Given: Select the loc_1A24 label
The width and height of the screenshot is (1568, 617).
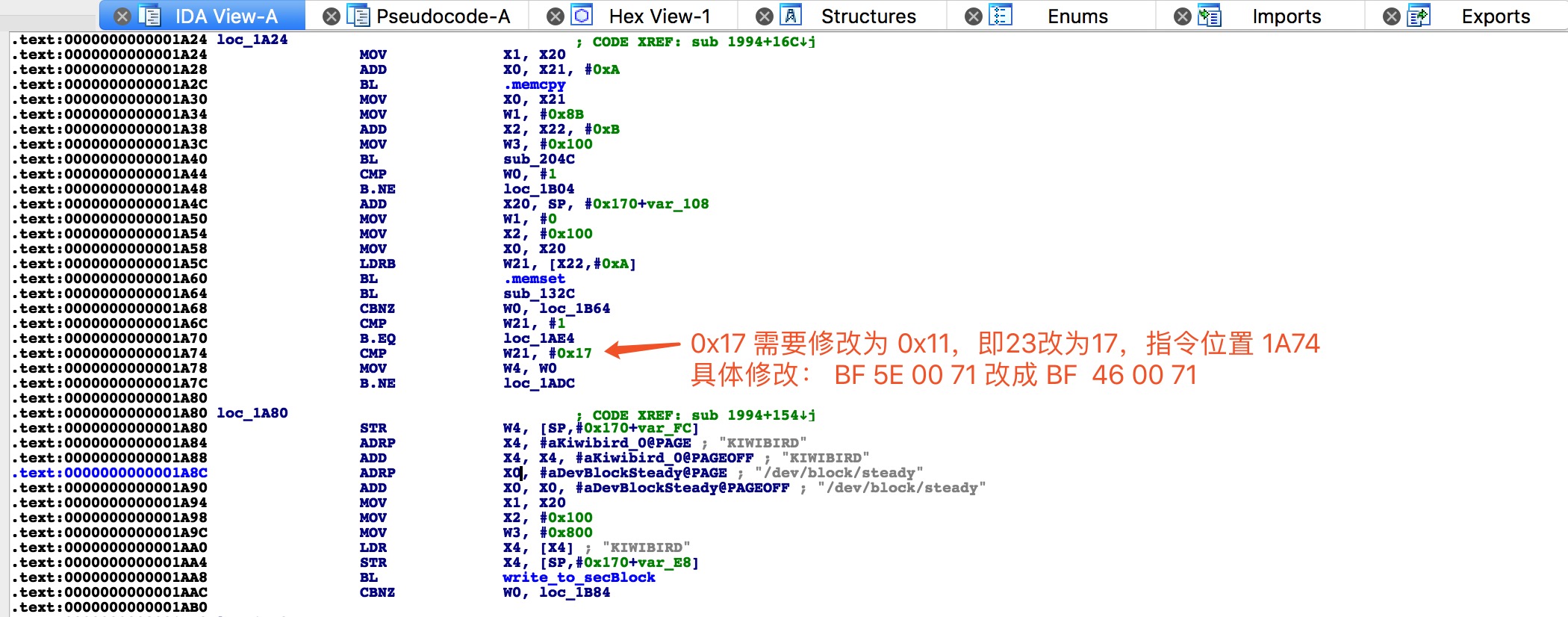Looking at the screenshot, I should pos(252,40).
